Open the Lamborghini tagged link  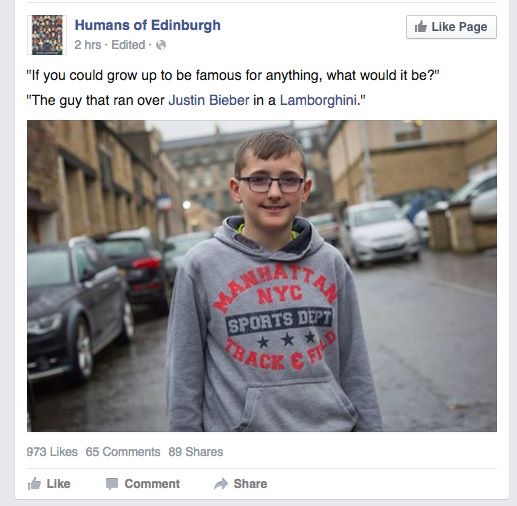(x=318, y=100)
